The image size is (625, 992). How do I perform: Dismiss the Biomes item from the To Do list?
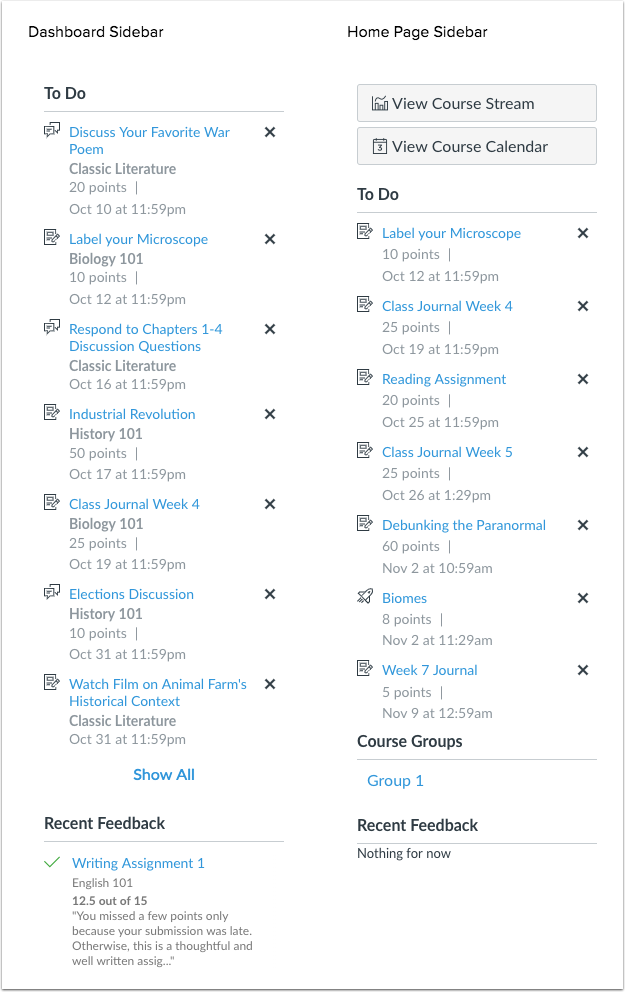[x=583, y=597]
